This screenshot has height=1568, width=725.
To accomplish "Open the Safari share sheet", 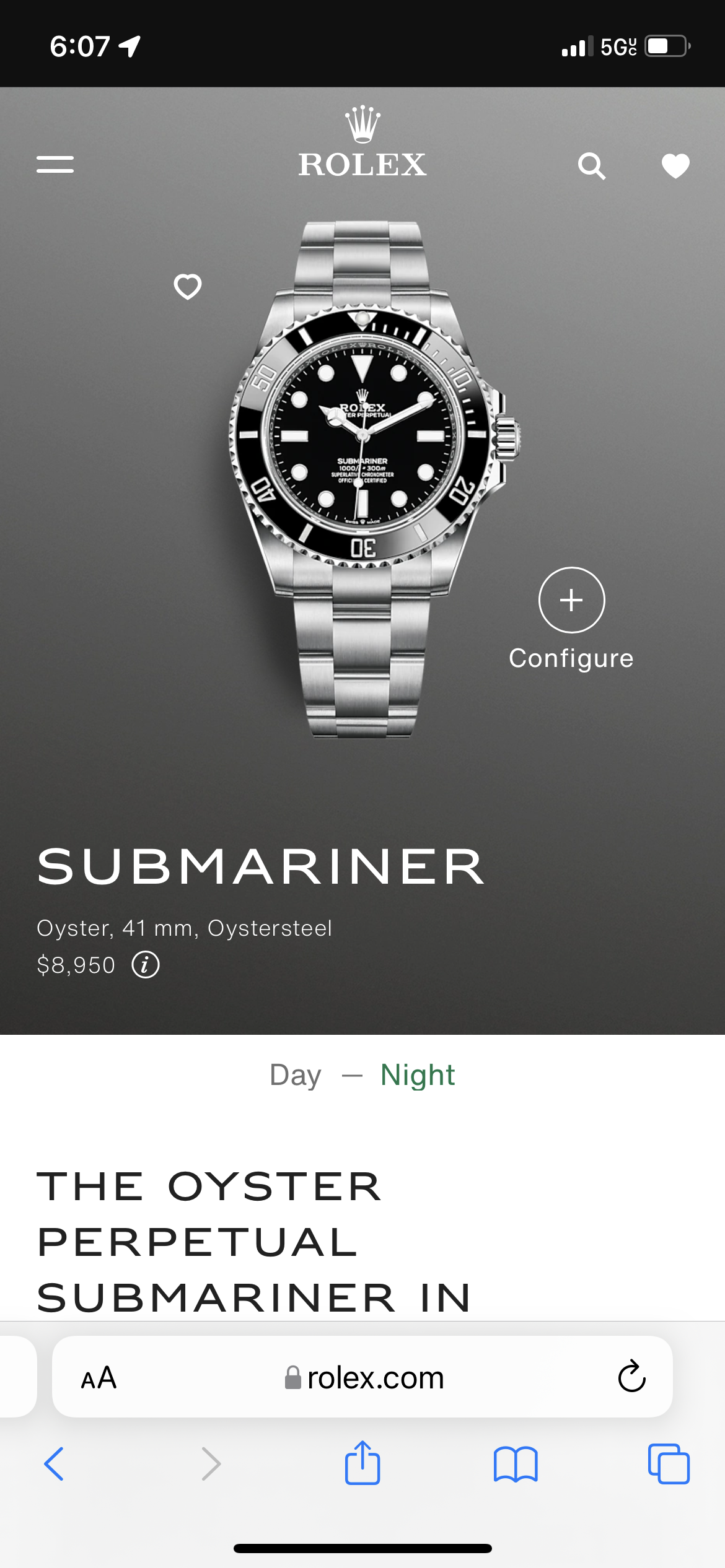I will pyautogui.click(x=362, y=1463).
